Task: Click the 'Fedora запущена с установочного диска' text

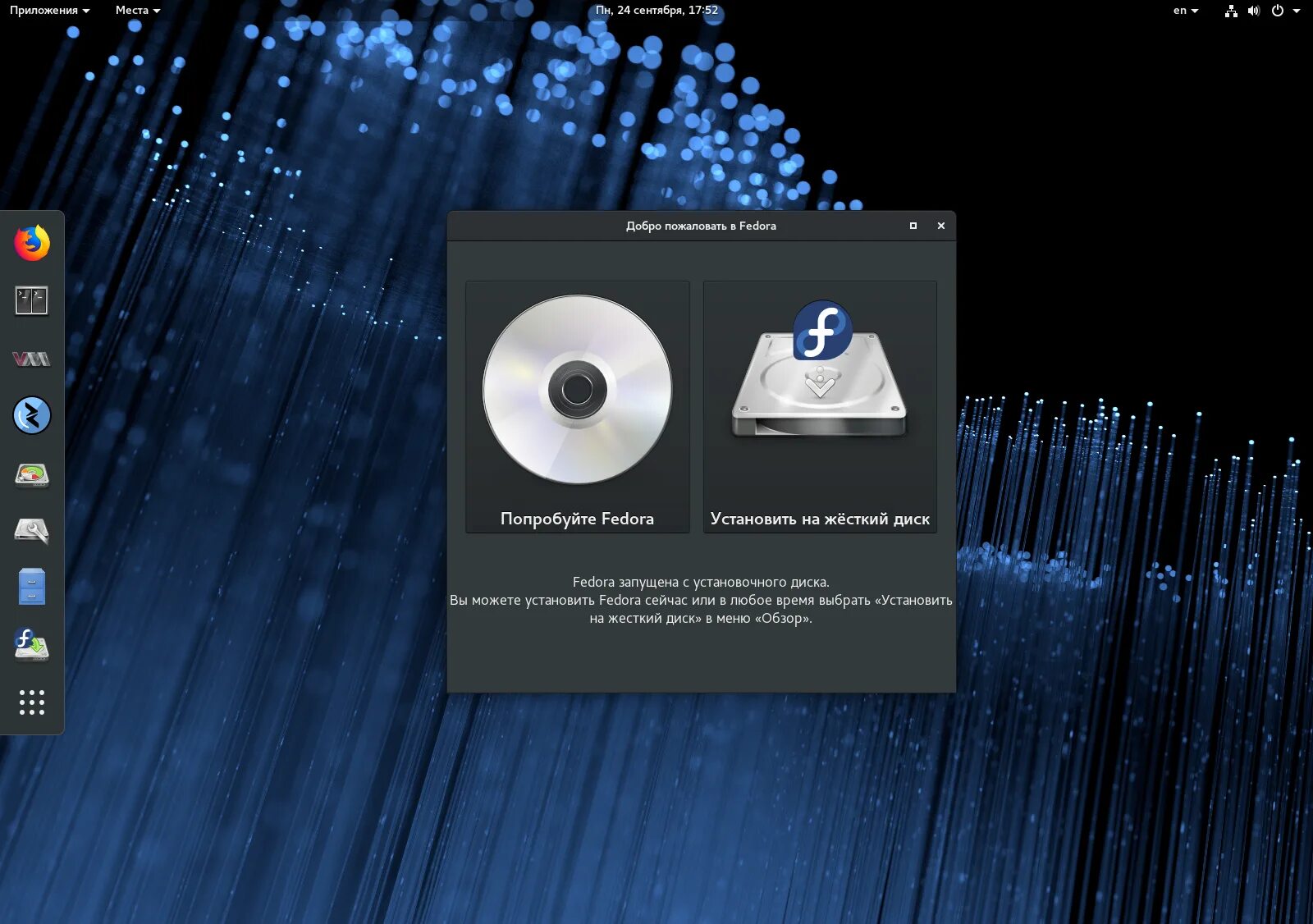Action: point(701,582)
